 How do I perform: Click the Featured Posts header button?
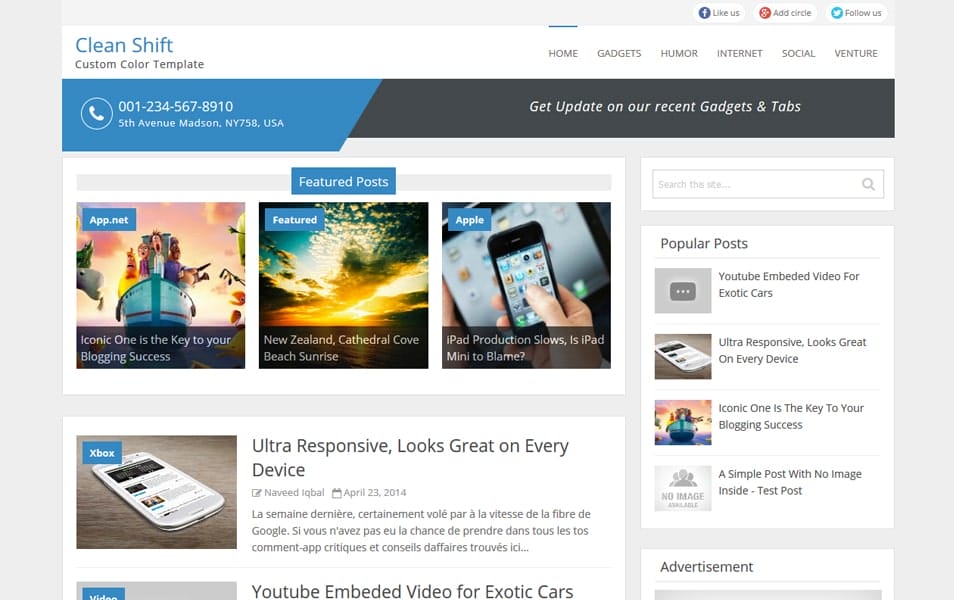coord(343,181)
